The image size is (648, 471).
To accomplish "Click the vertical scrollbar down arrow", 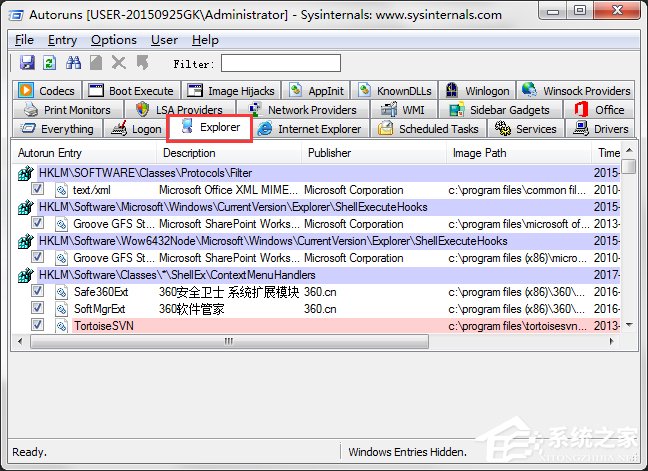I will point(628,324).
